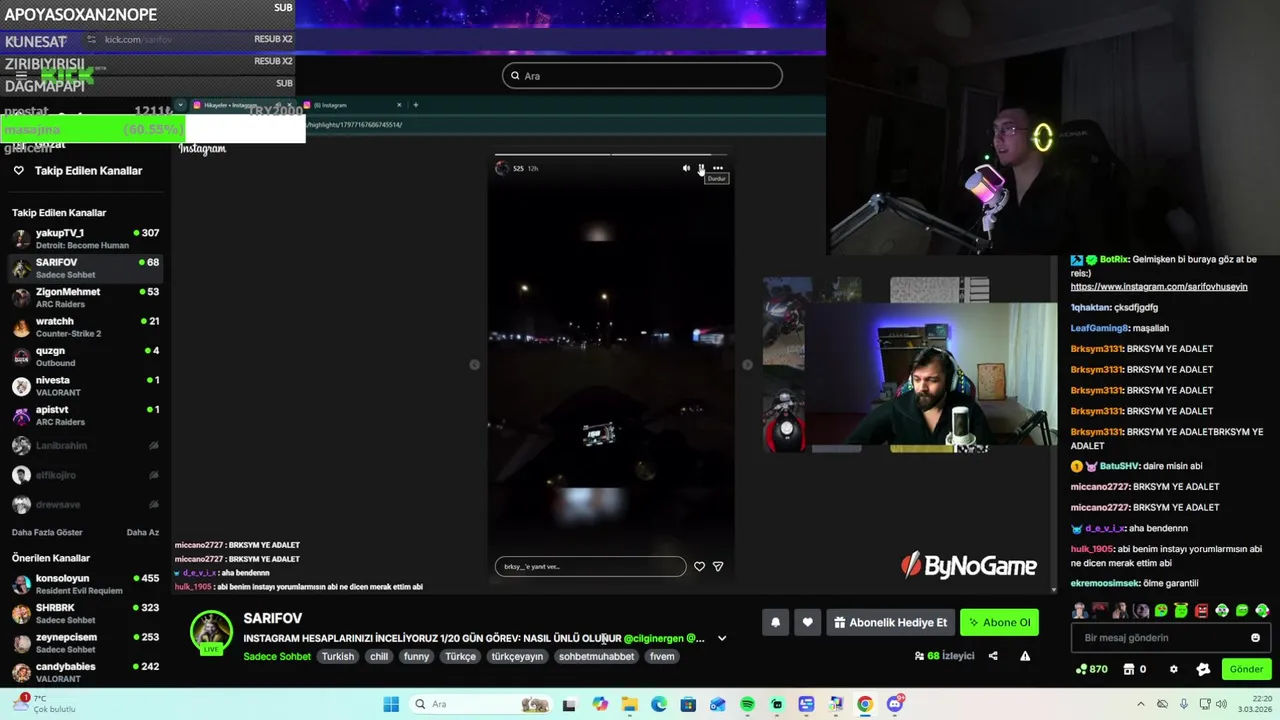Report stream with warning triangle icon
The image size is (1280, 720).
coord(1025,656)
